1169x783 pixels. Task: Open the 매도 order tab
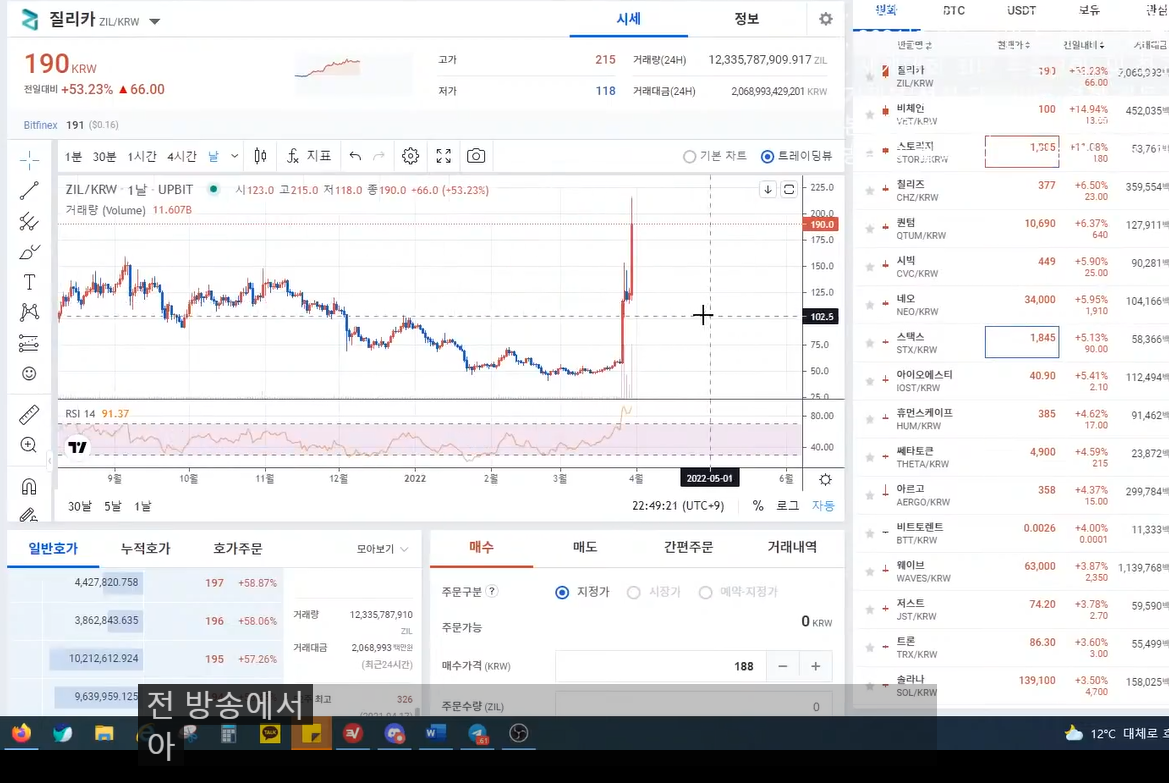(x=584, y=547)
